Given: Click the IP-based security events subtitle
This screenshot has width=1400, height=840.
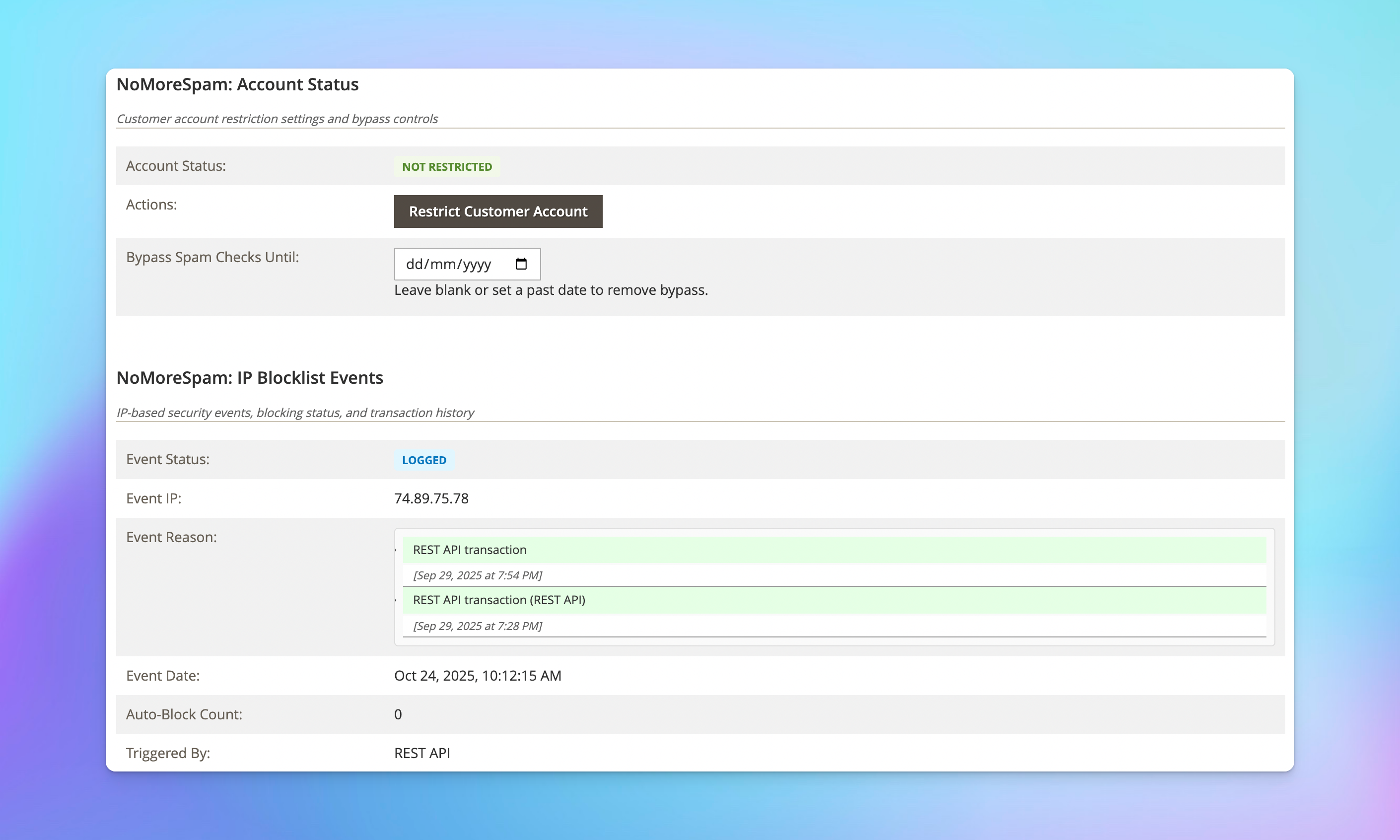Looking at the screenshot, I should point(295,413).
